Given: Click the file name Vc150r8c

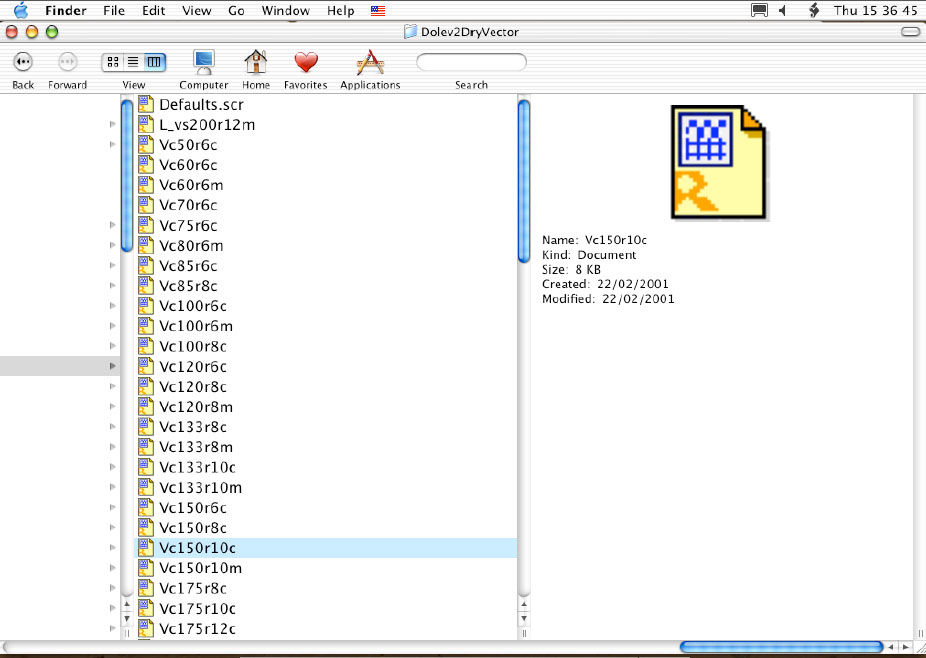Looking at the screenshot, I should [193, 527].
